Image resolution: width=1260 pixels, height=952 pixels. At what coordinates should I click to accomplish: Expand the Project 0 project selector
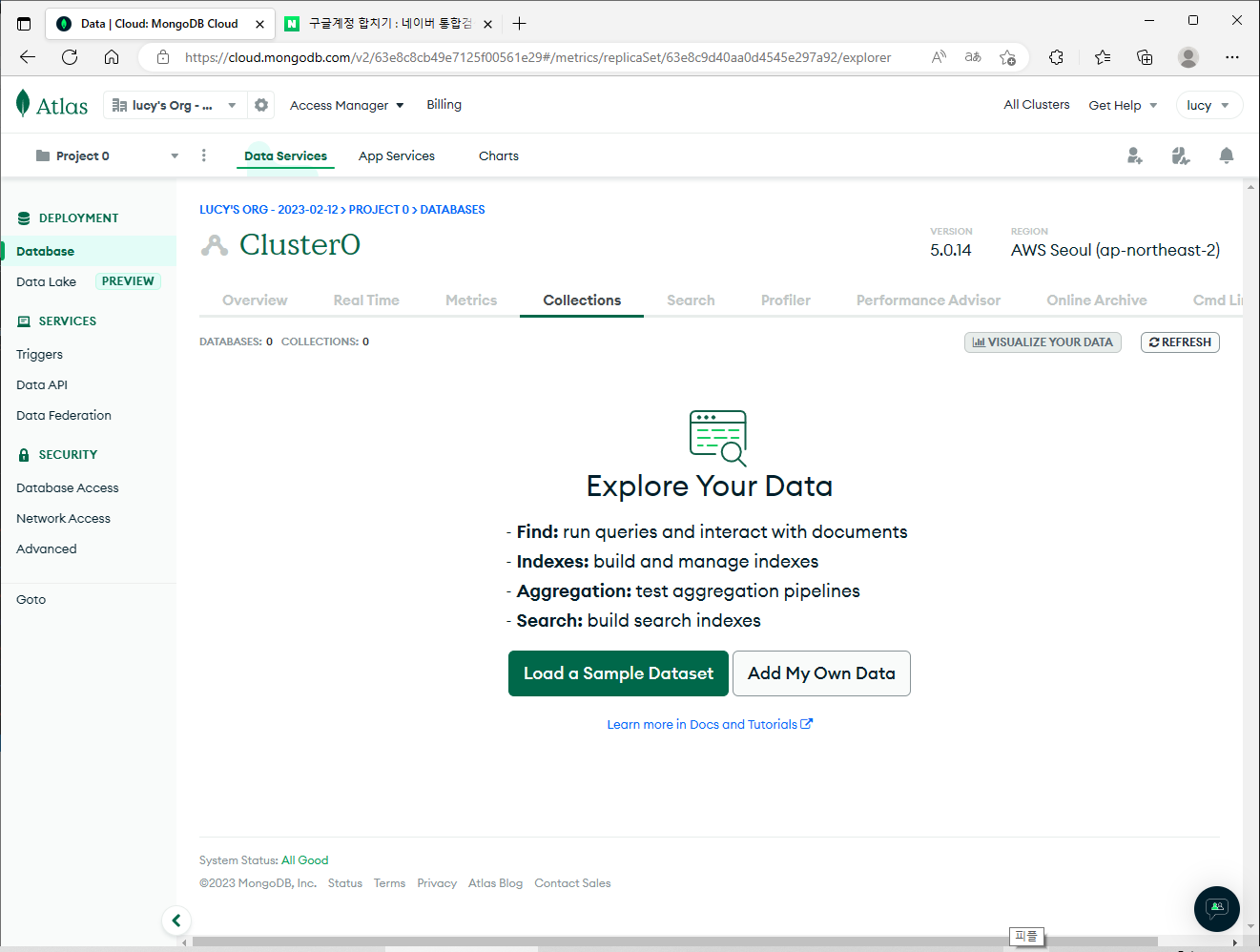tap(107, 155)
